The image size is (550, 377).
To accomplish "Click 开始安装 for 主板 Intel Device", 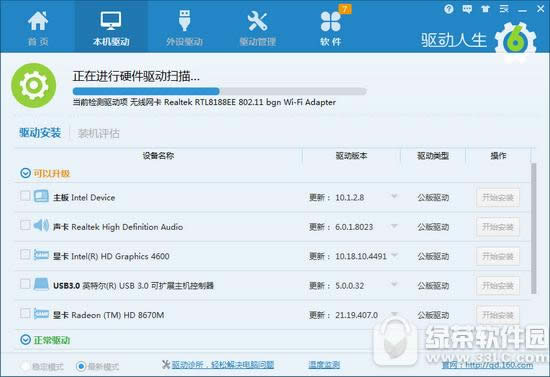I will (498, 198).
